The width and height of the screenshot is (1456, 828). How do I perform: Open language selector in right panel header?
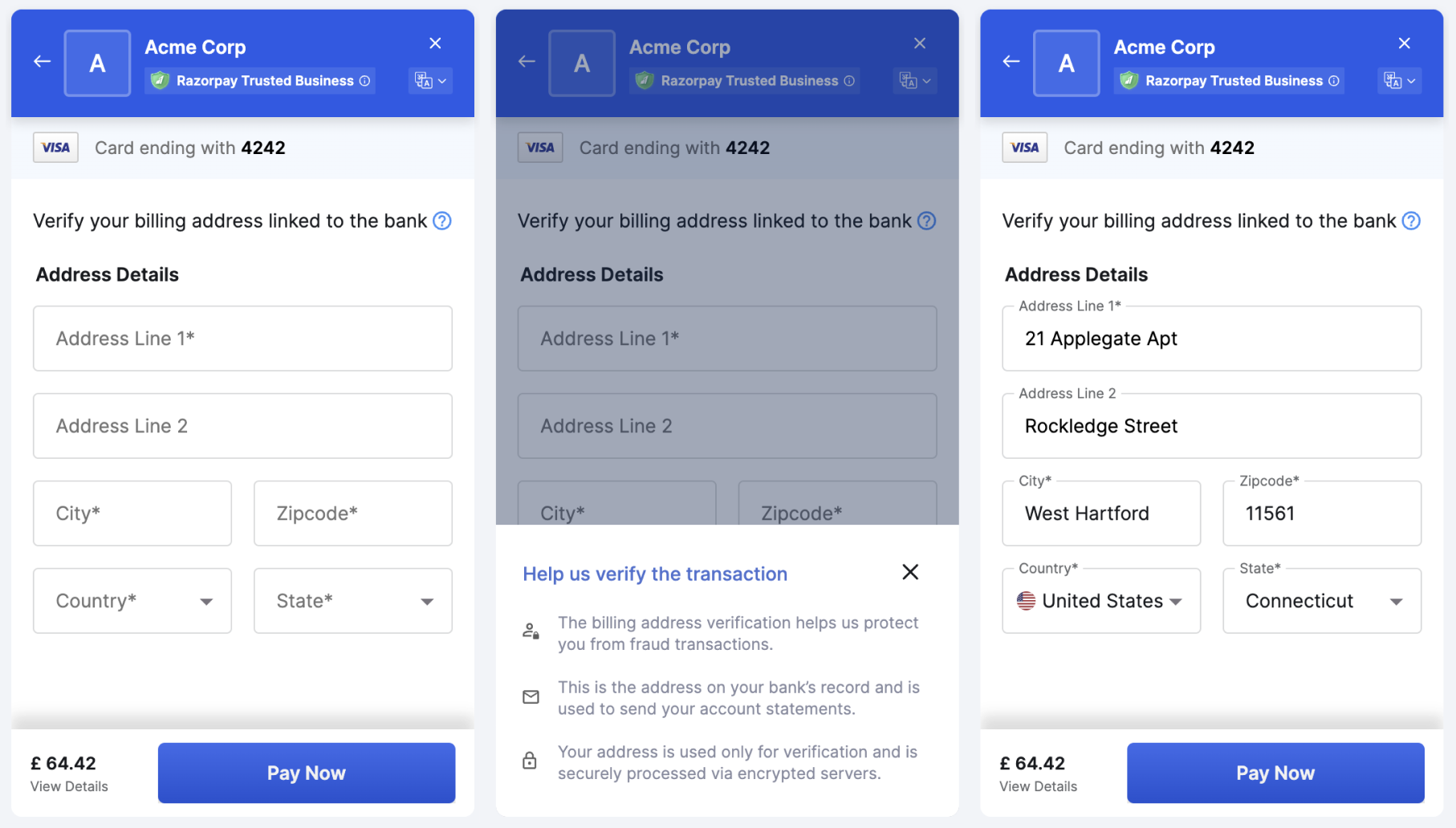1399,80
